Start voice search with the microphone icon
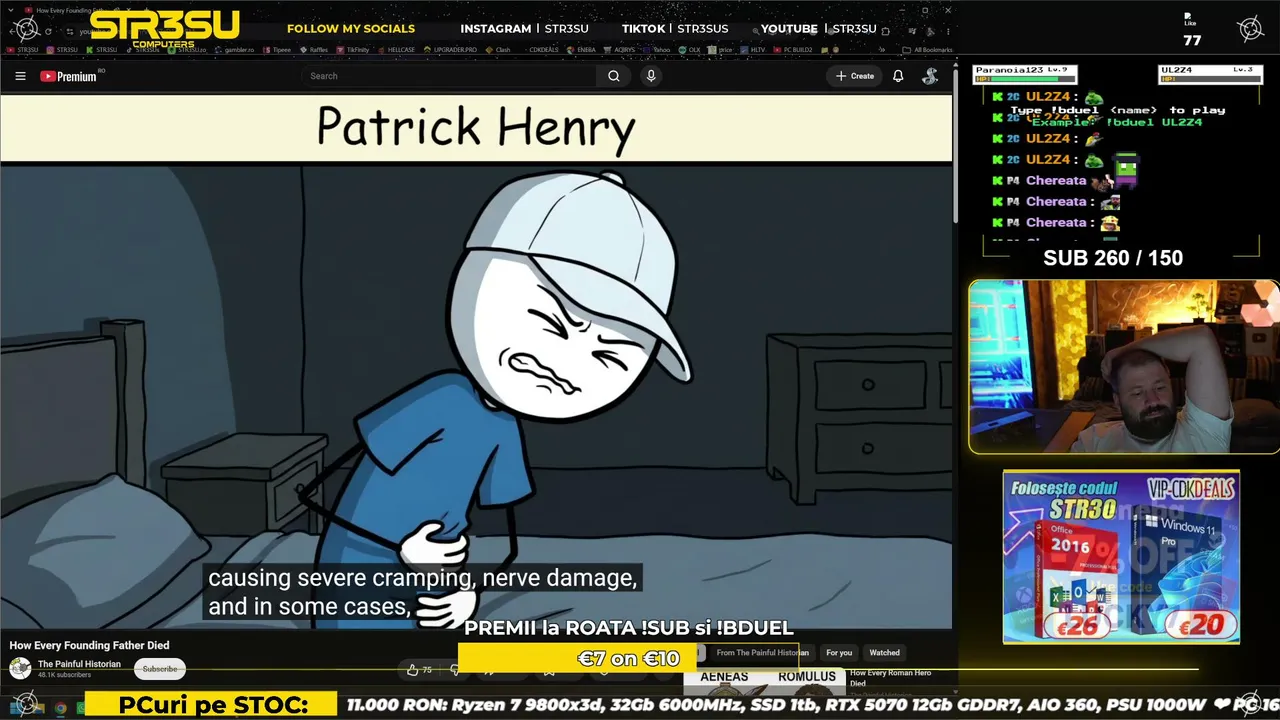Screen dimensions: 1280x720 pos(651,76)
